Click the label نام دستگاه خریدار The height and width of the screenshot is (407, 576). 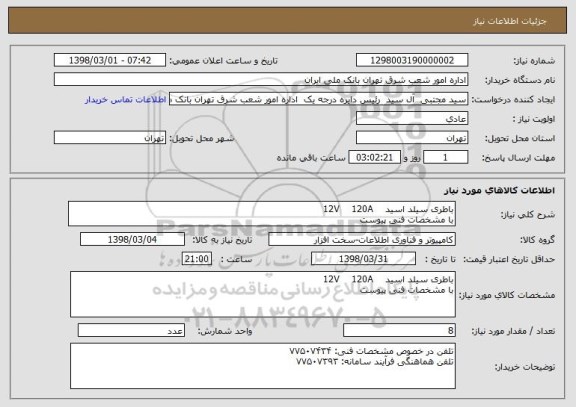(x=520, y=80)
